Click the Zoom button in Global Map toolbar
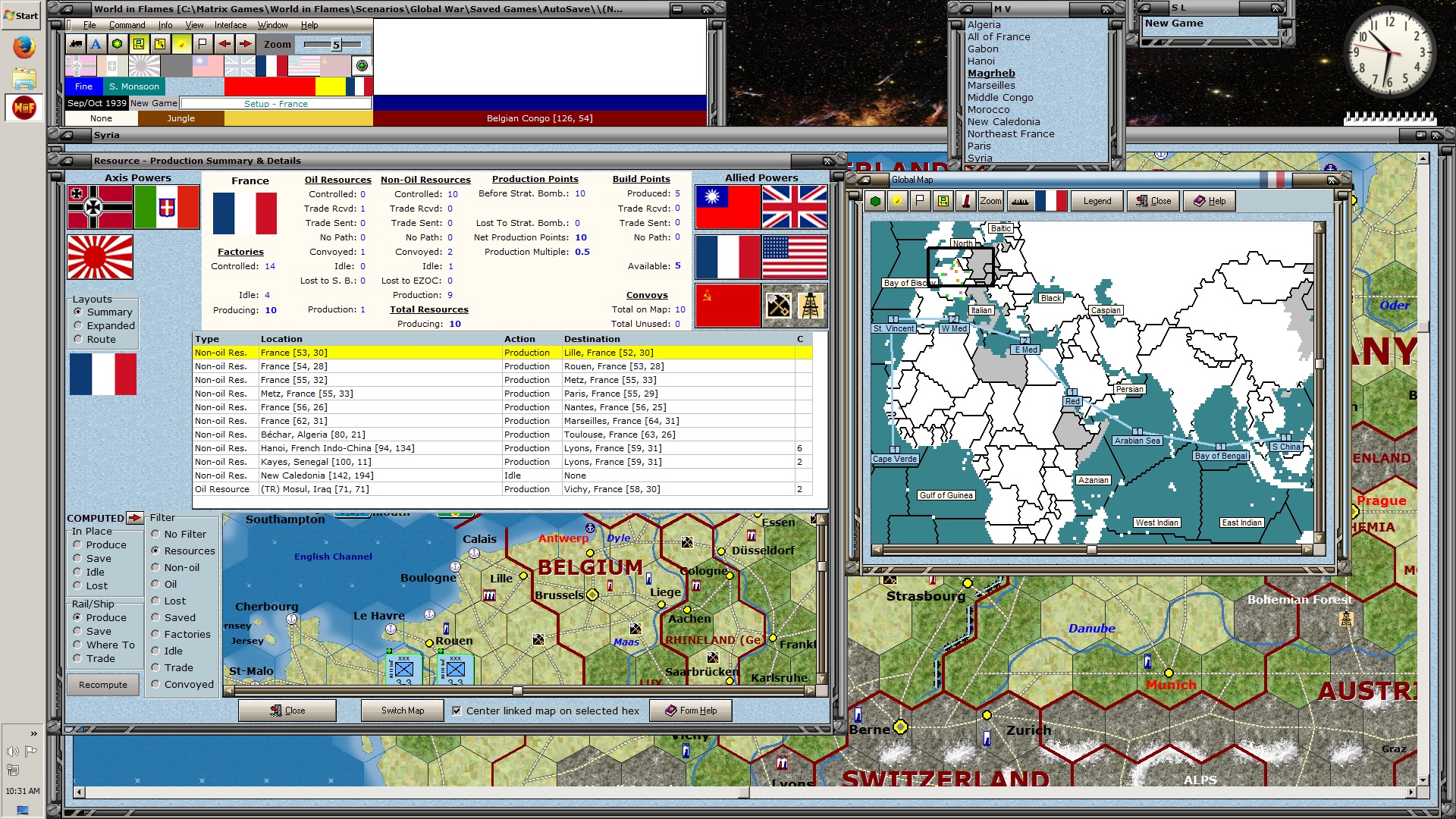The width and height of the screenshot is (1456, 819). point(990,201)
